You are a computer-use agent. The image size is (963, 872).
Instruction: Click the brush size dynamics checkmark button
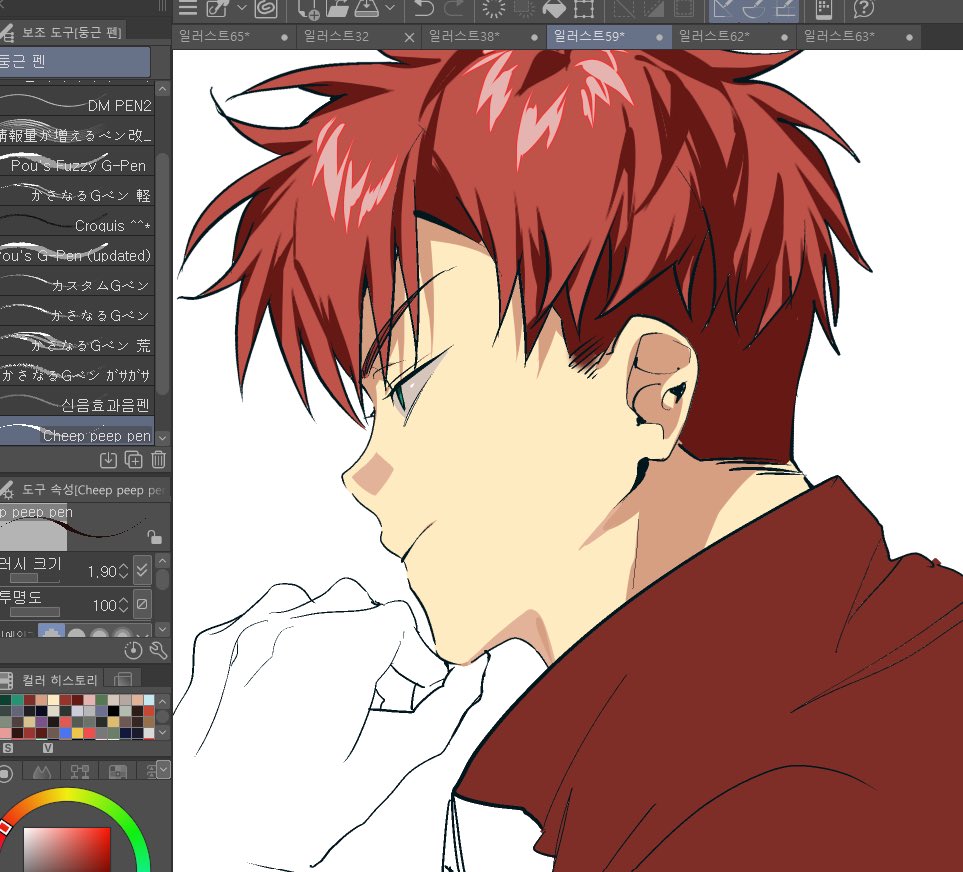pyautogui.click(x=142, y=570)
